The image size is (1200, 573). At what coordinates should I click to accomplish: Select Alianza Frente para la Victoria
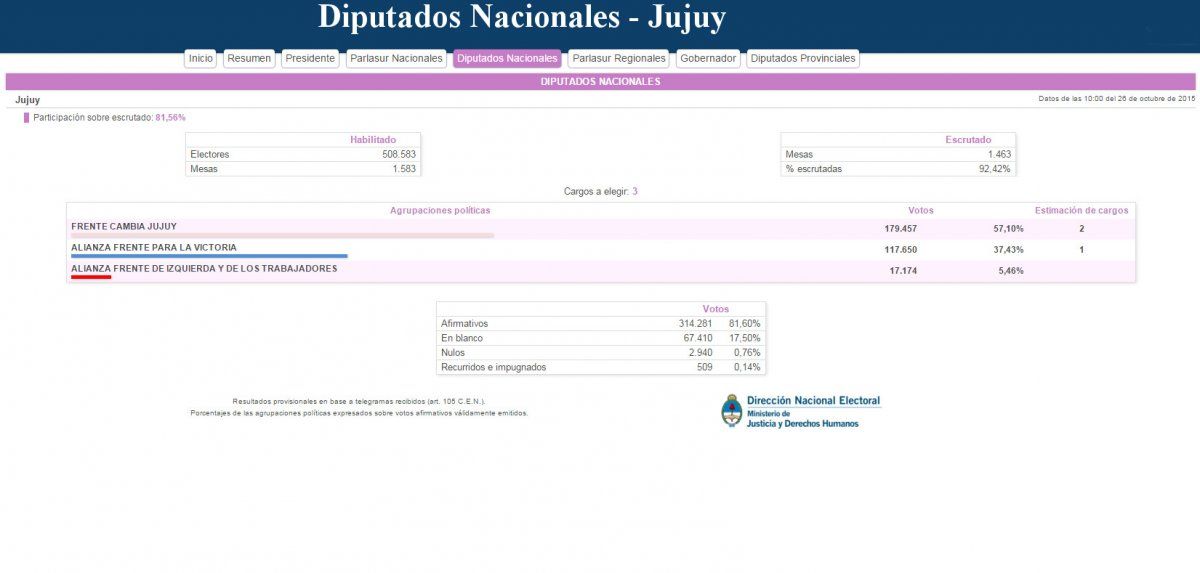pyautogui.click(x=154, y=247)
